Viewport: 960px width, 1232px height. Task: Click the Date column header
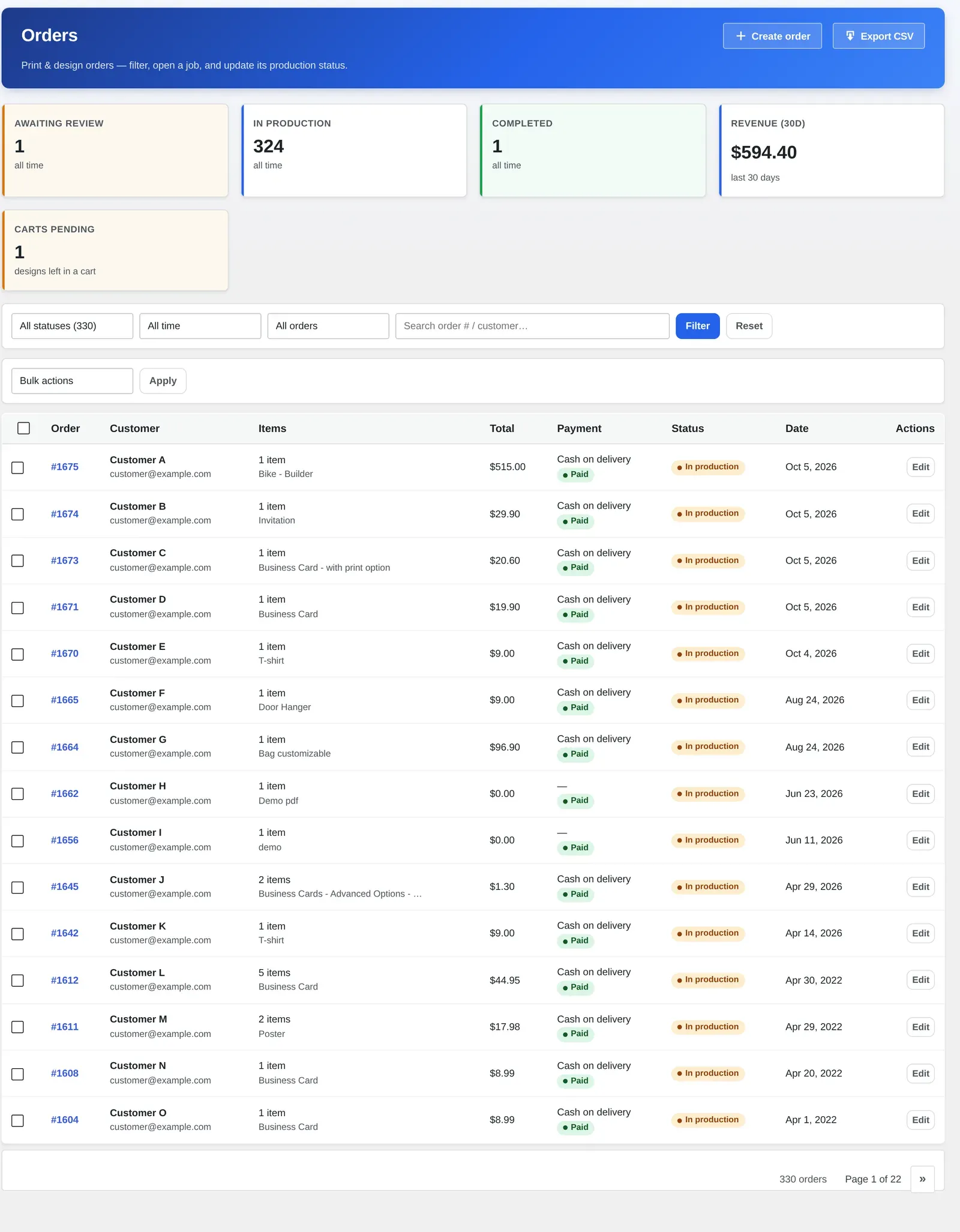tap(797, 428)
